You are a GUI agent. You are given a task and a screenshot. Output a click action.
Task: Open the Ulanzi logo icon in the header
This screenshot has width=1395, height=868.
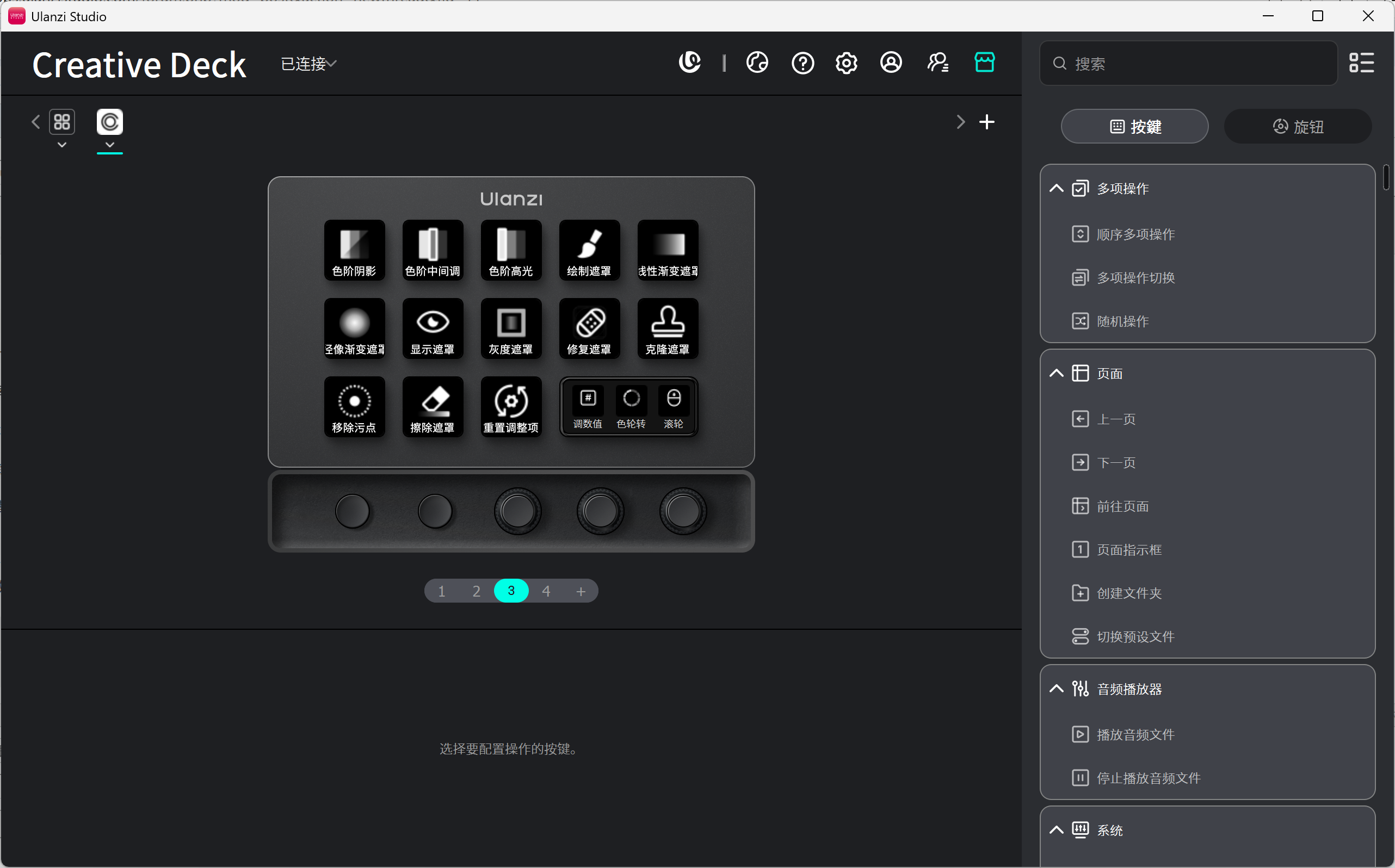click(x=690, y=63)
